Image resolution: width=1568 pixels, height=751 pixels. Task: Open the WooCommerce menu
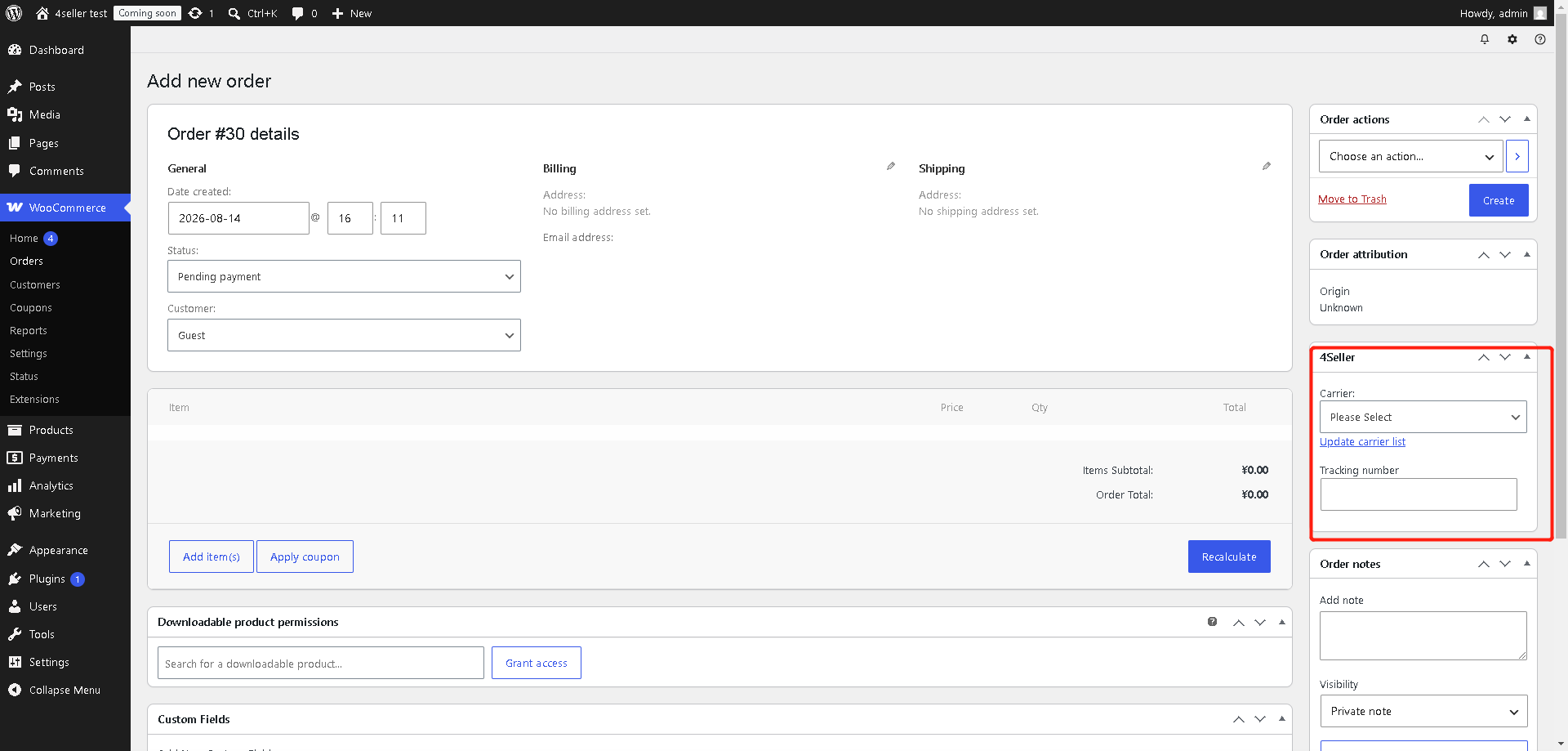pos(65,208)
